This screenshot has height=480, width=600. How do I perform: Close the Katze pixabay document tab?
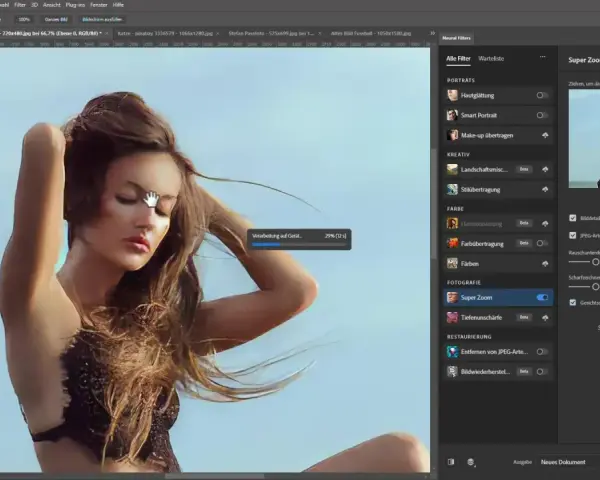pos(218,34)
